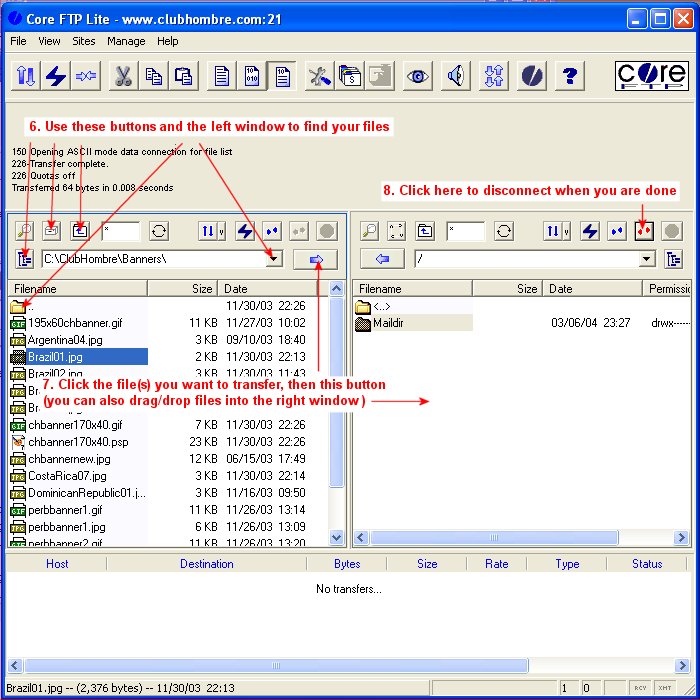Open the Help menu
The height and width of the screenshot is (700, 700).
pos(167,41)
